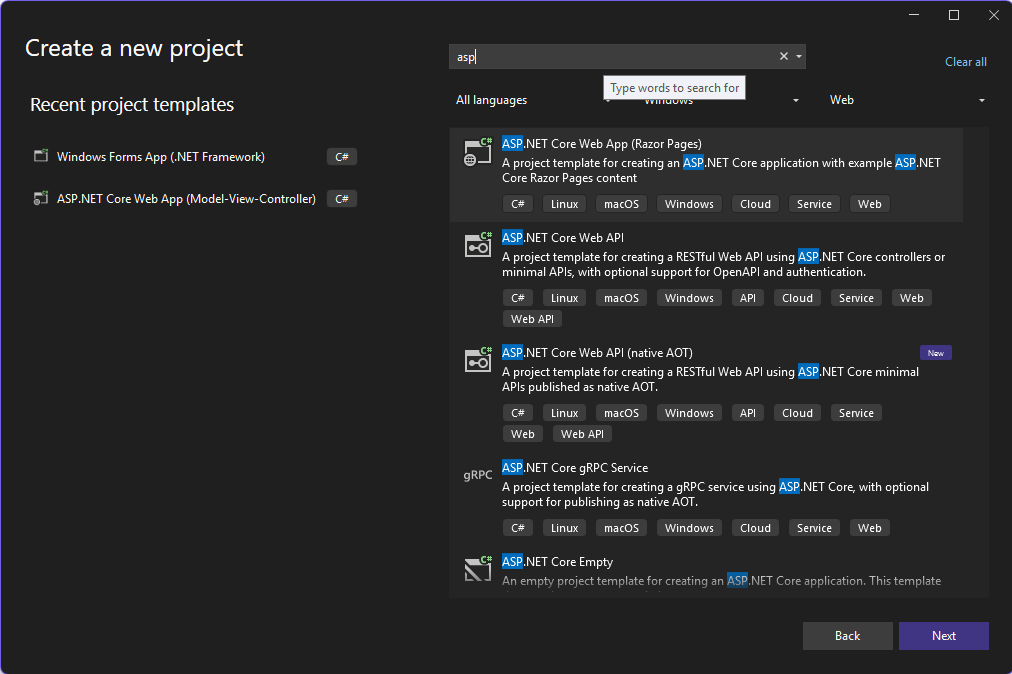Select the ASP.NET Core Empty title

[x=558, y=562]
